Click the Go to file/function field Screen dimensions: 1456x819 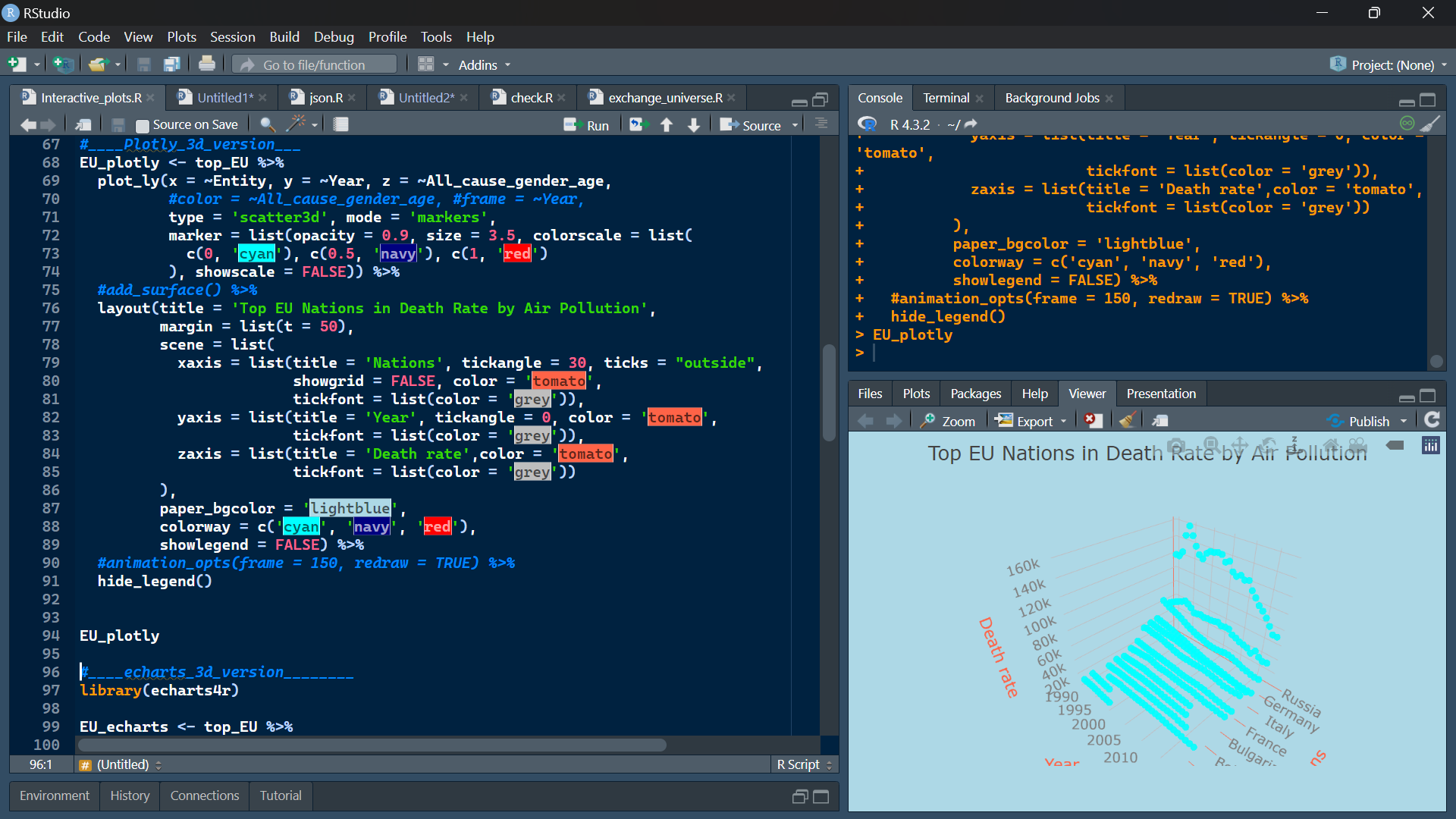click(315, 65)
